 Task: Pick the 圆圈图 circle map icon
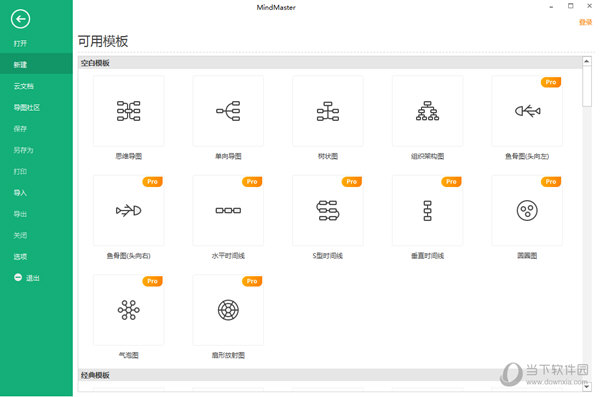[527, 210]
